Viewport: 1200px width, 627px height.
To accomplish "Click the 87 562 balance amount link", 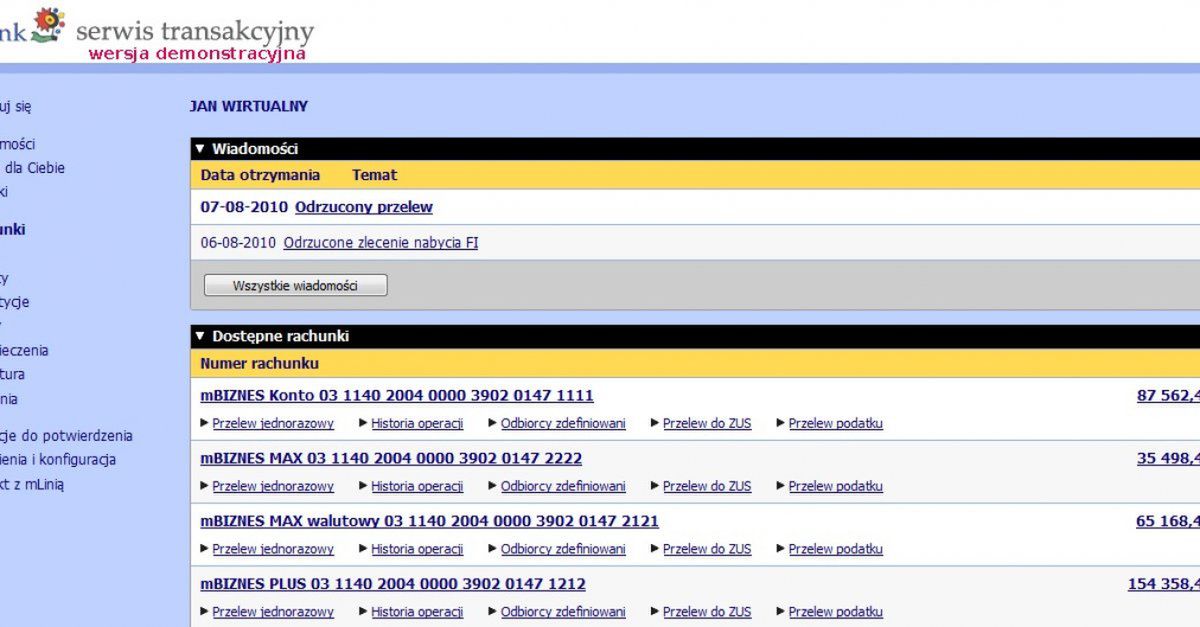I will 1168,395.
